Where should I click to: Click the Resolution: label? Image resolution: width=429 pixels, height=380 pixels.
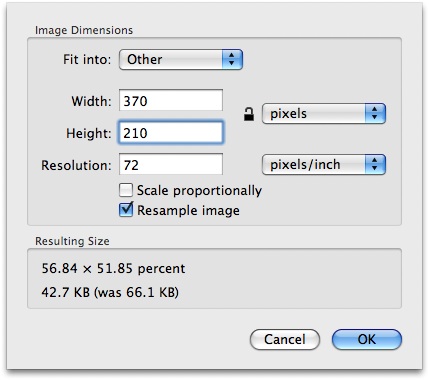76,165
